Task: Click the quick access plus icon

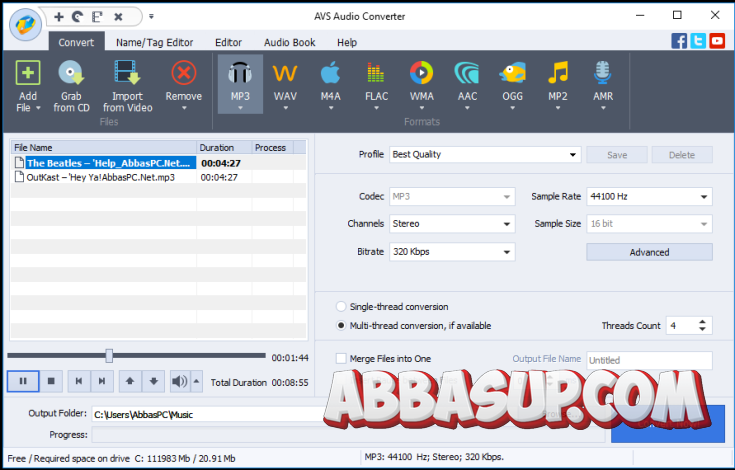Action: coord(59,17)
